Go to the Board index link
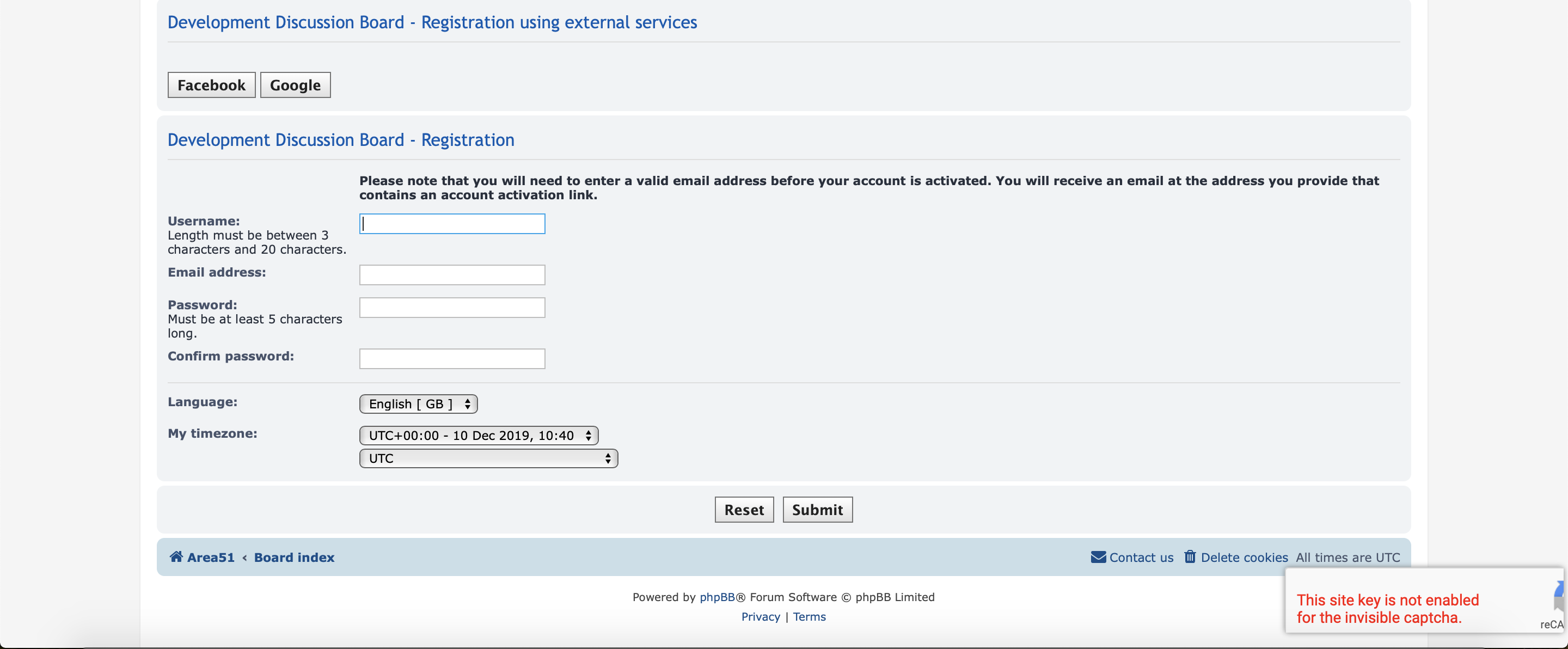 click(294, 557)
